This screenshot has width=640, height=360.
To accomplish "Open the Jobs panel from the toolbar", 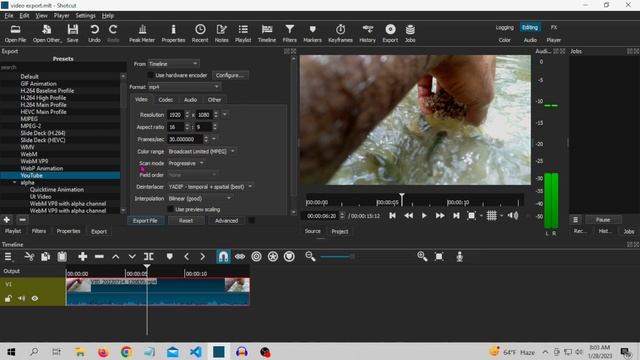I will click(x=410, y=33).
